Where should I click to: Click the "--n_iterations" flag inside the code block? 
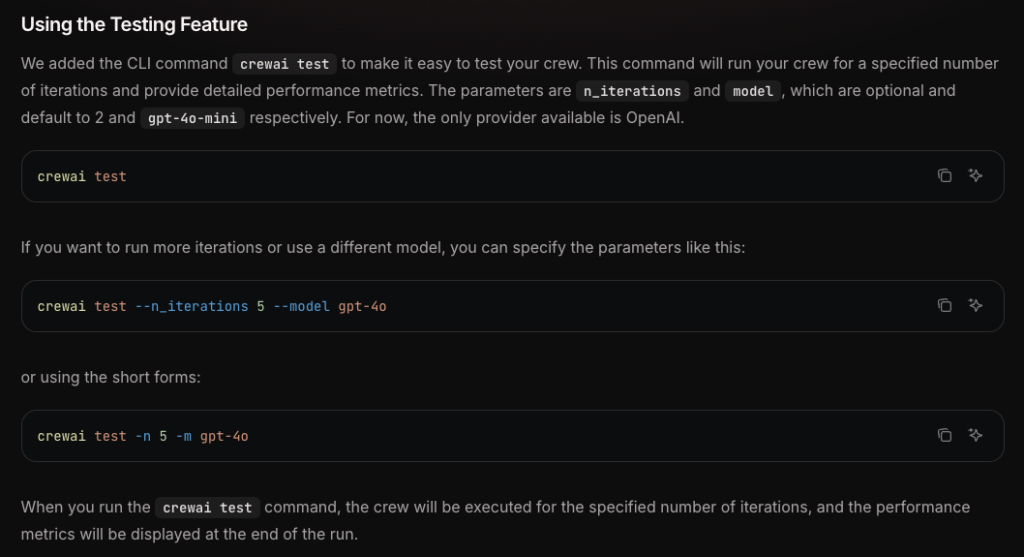(x=191, y=306)
